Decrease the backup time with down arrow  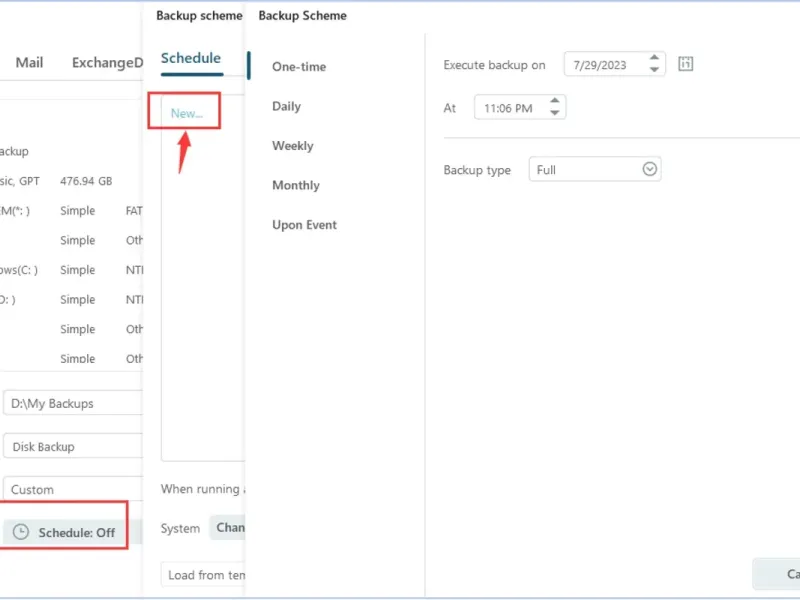click(x=555, y=113)
